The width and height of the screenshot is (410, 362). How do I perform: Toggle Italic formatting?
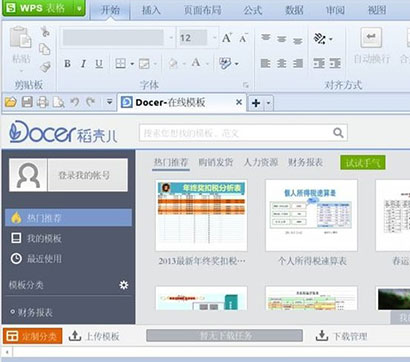(x=83, y=63)
